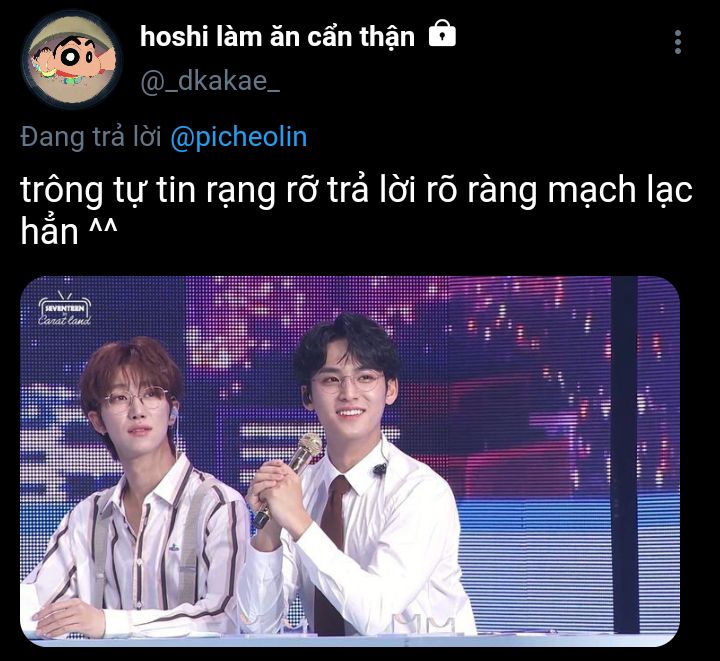720x661 pixels.
Task: Open the three-dot more options menu
Action: click(678, 43)
